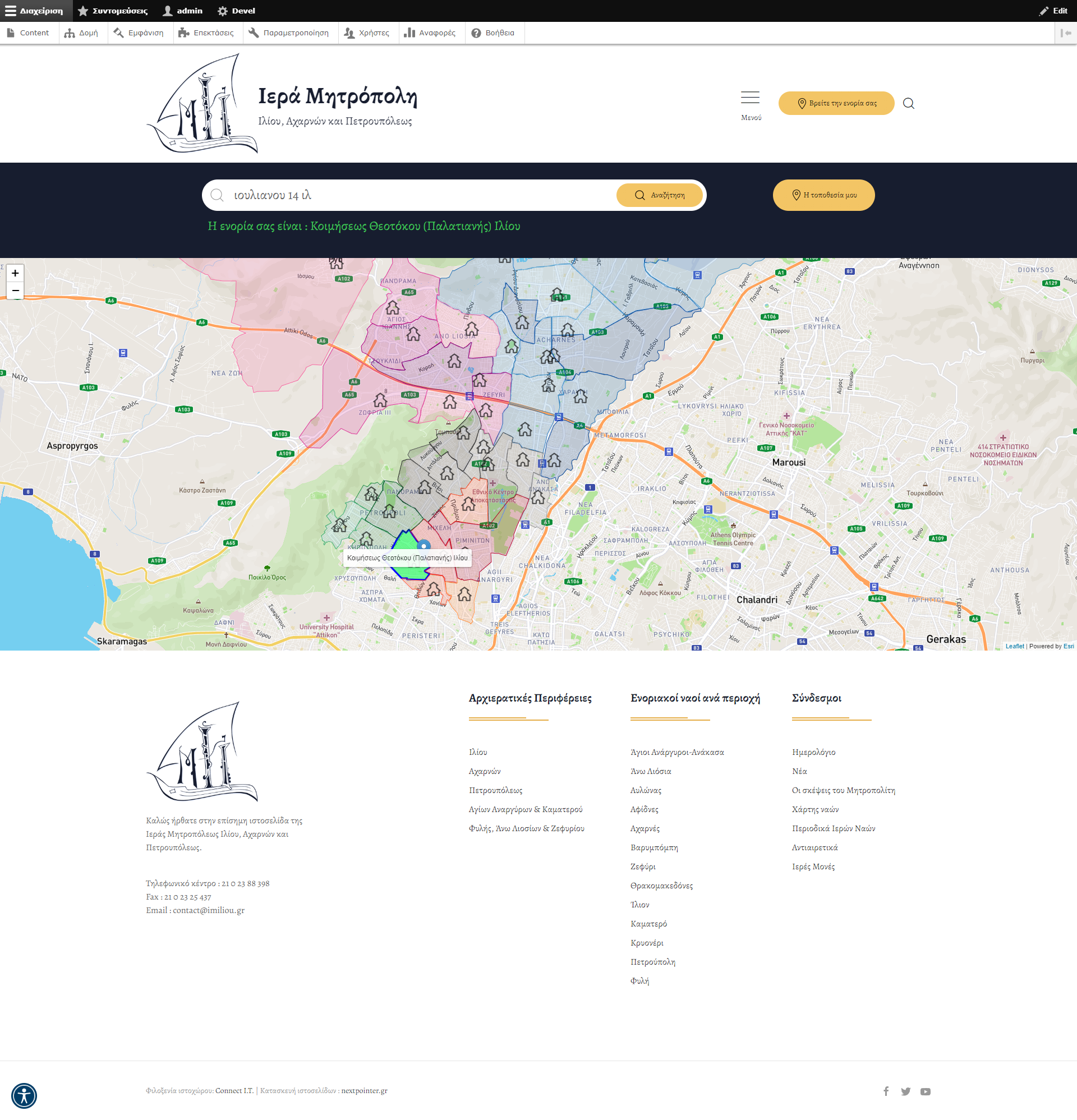Open the Παραμετροποίηση menu item
Viewport: 1077px width, 1120px height.
289,33
